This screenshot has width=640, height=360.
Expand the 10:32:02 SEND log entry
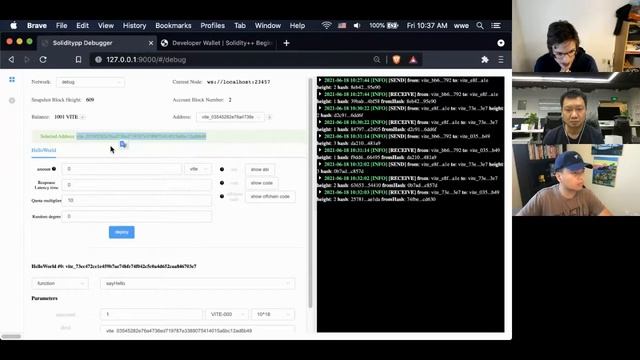(x=320, y=164)
